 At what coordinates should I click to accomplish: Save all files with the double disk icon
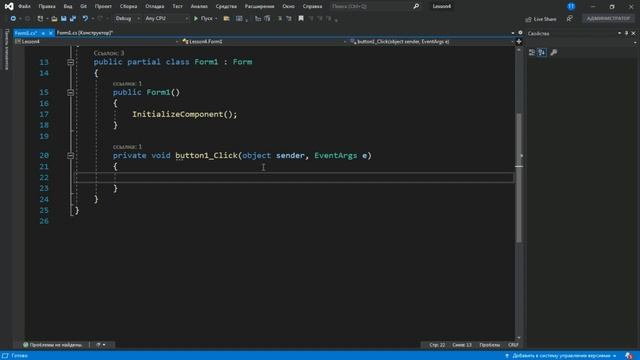coord(73,18)
